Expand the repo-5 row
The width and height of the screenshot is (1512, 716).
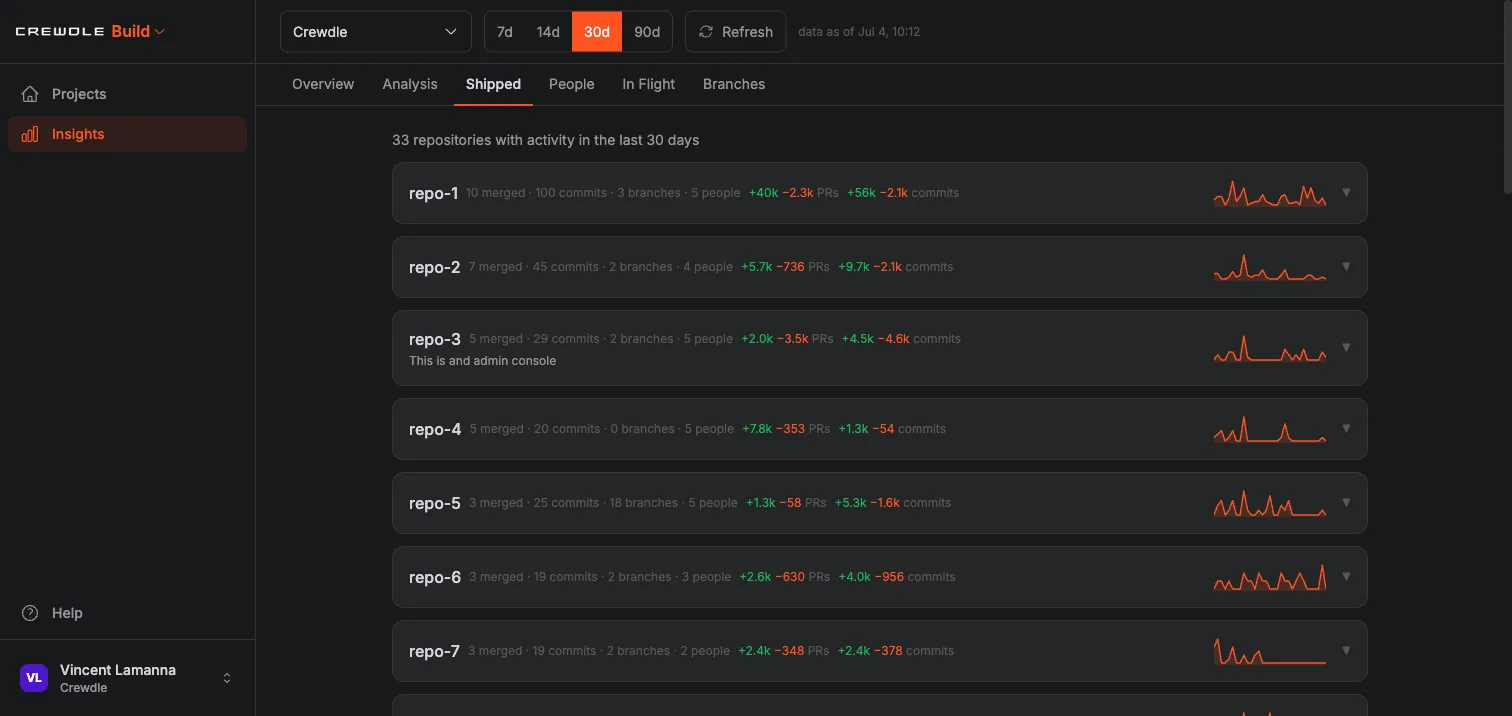coord(1346,502)
